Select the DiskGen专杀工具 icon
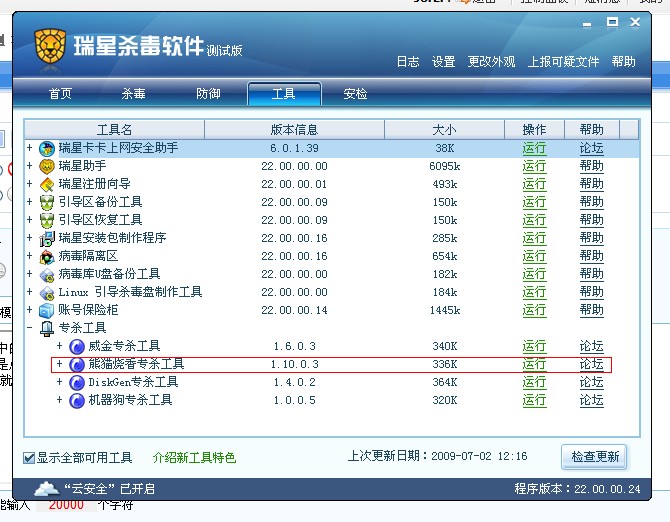This screenshot has height=522, width=670. [x=77, y=383]
